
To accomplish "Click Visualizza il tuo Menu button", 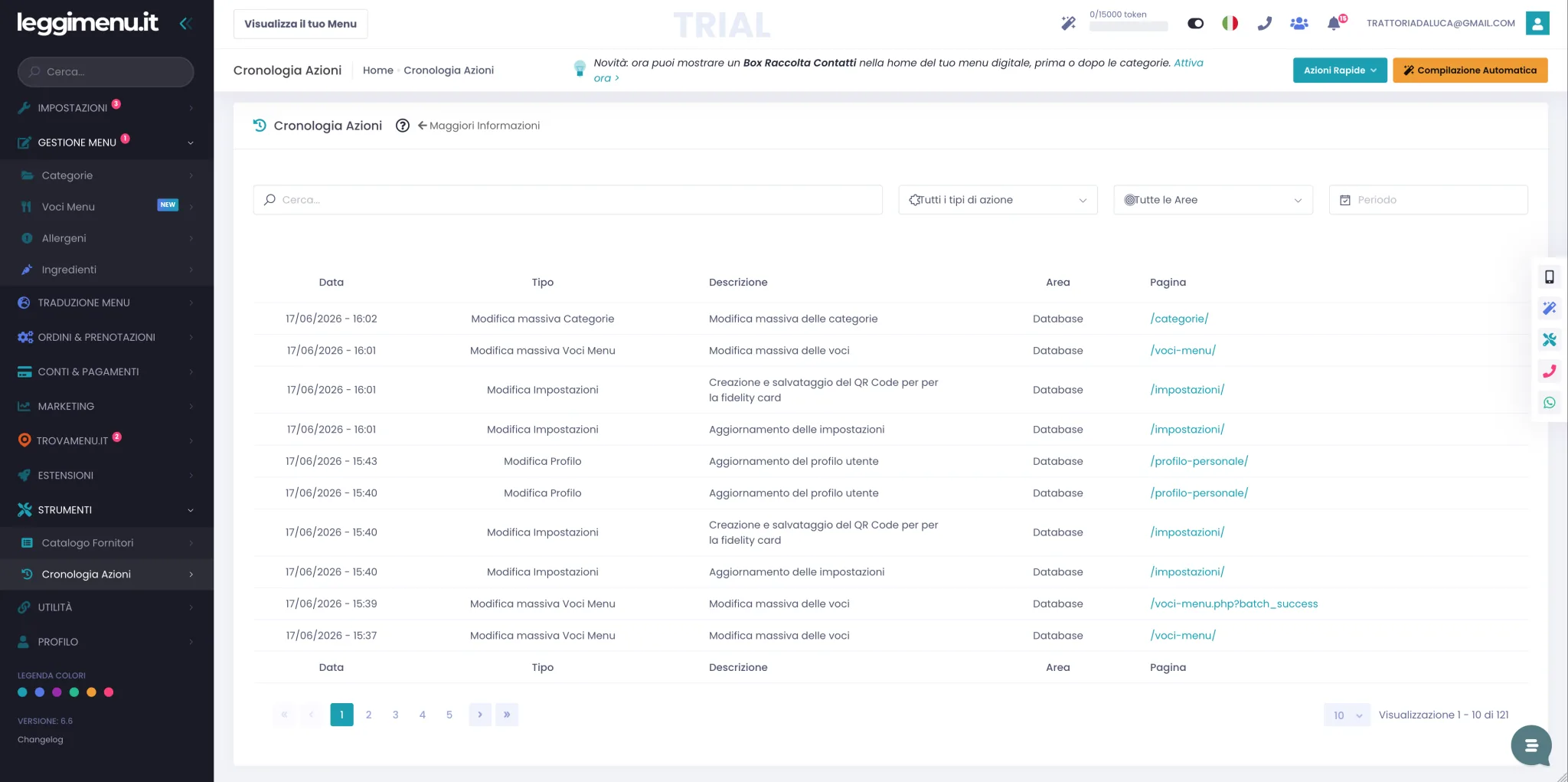I will (300, 24).
